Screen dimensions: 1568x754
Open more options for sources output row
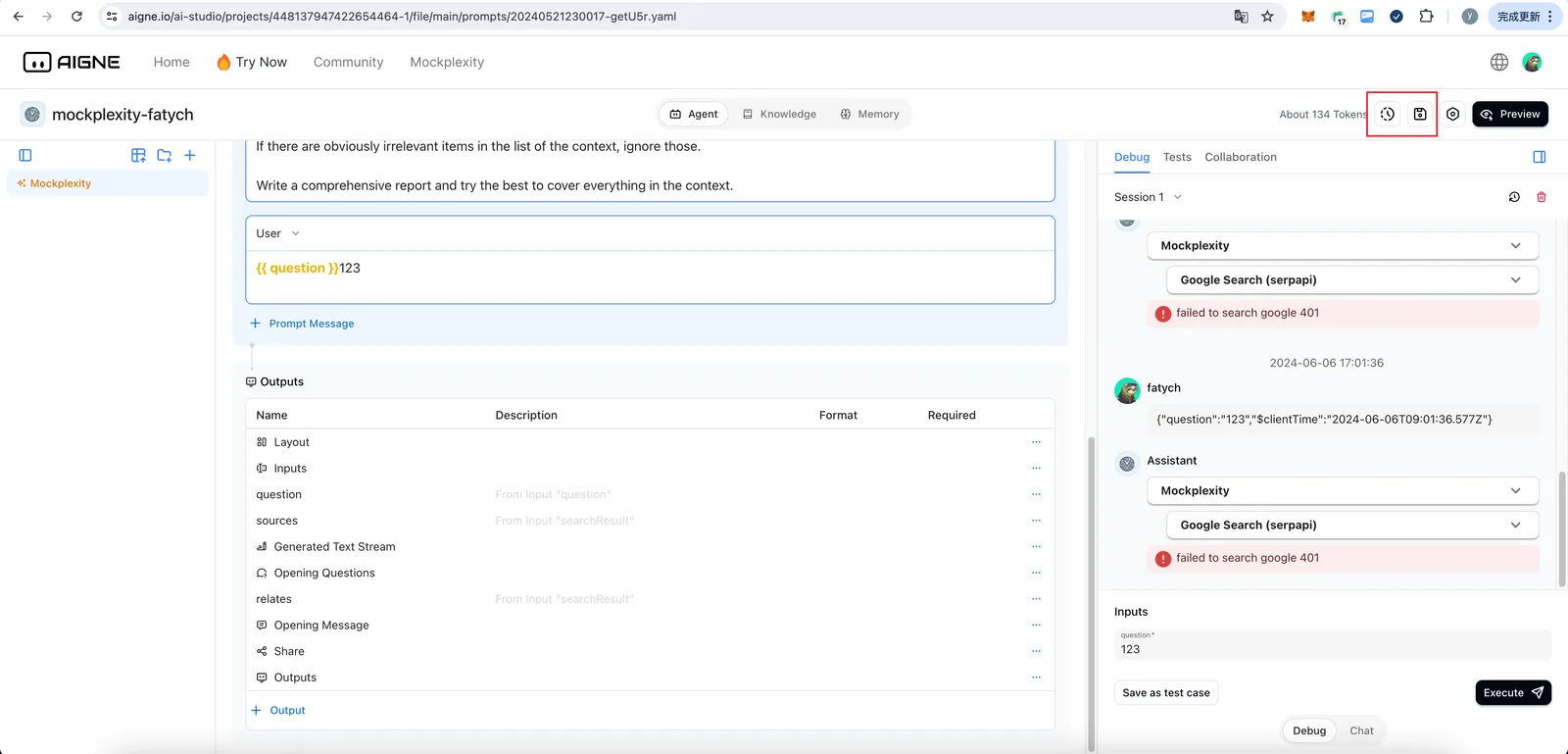point(1036,521)
